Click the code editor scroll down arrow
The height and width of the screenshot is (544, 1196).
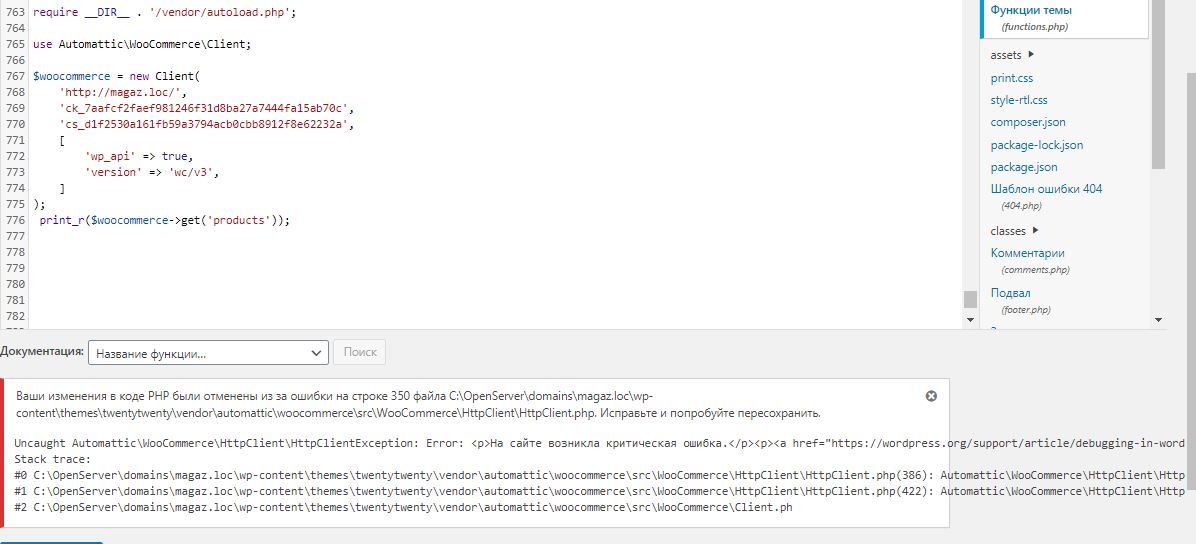pyautogui.click(x=969, y=320)
